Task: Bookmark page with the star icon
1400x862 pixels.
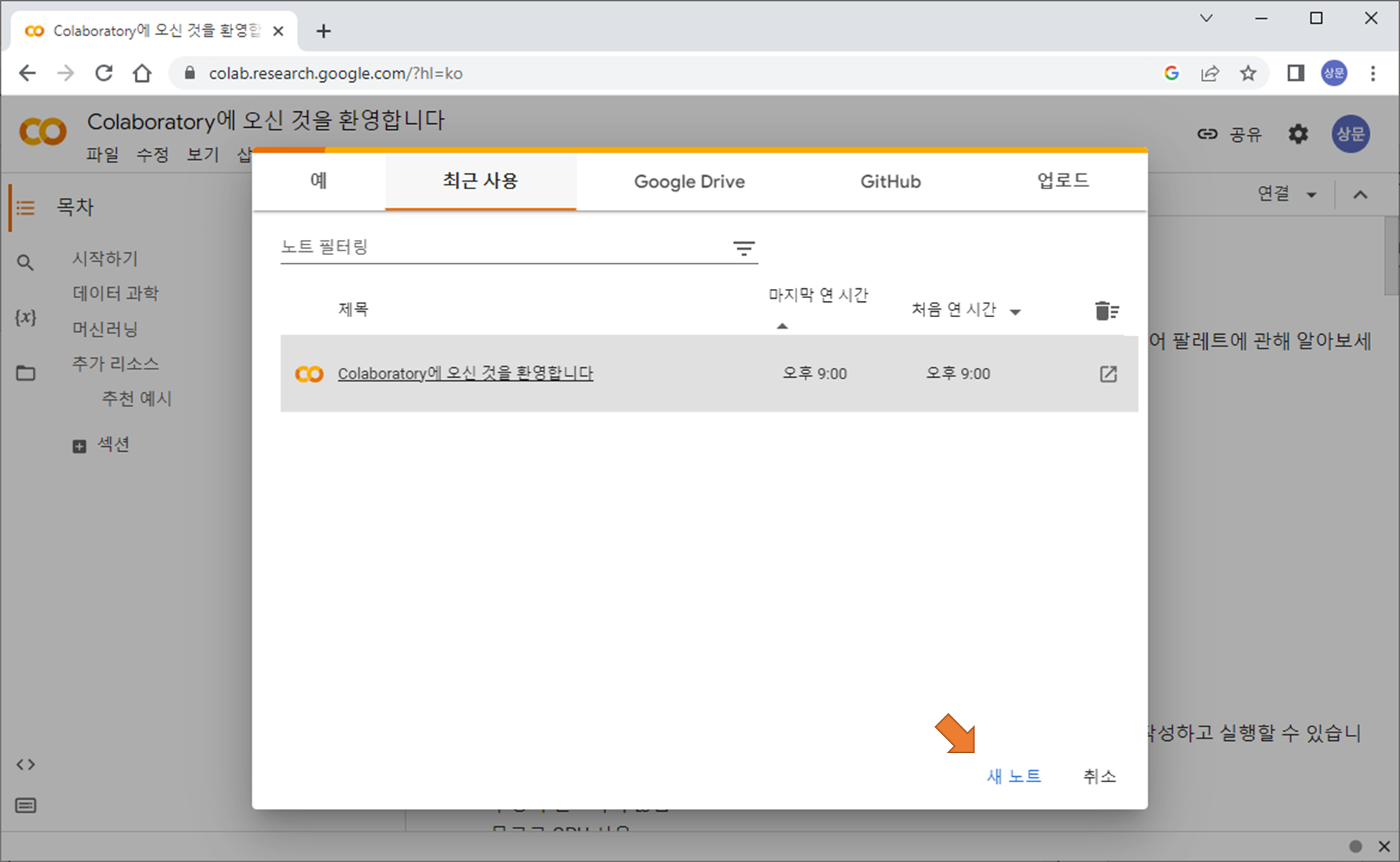Action: (x=1248, y=73)
